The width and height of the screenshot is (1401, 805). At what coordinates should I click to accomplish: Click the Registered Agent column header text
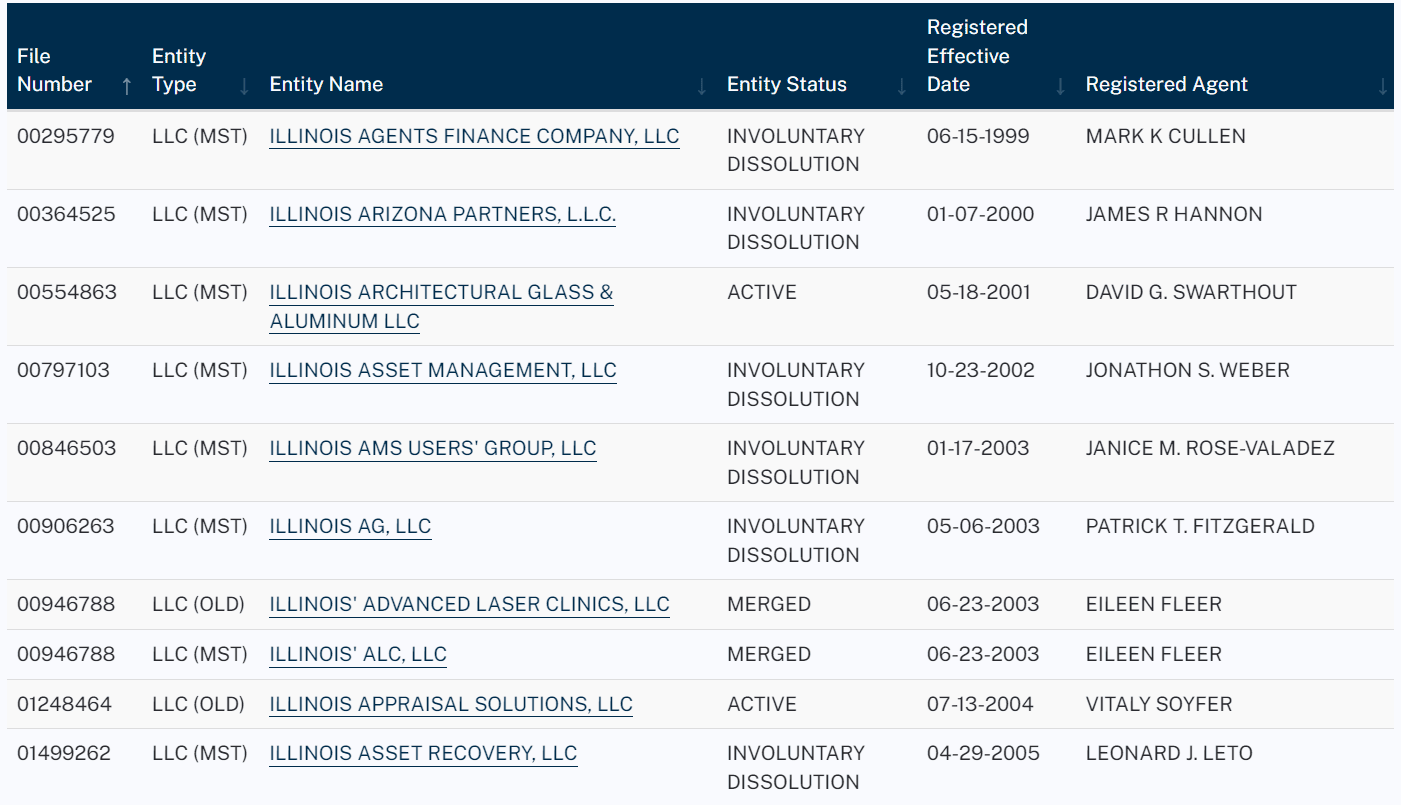[x=1166, y=85]
